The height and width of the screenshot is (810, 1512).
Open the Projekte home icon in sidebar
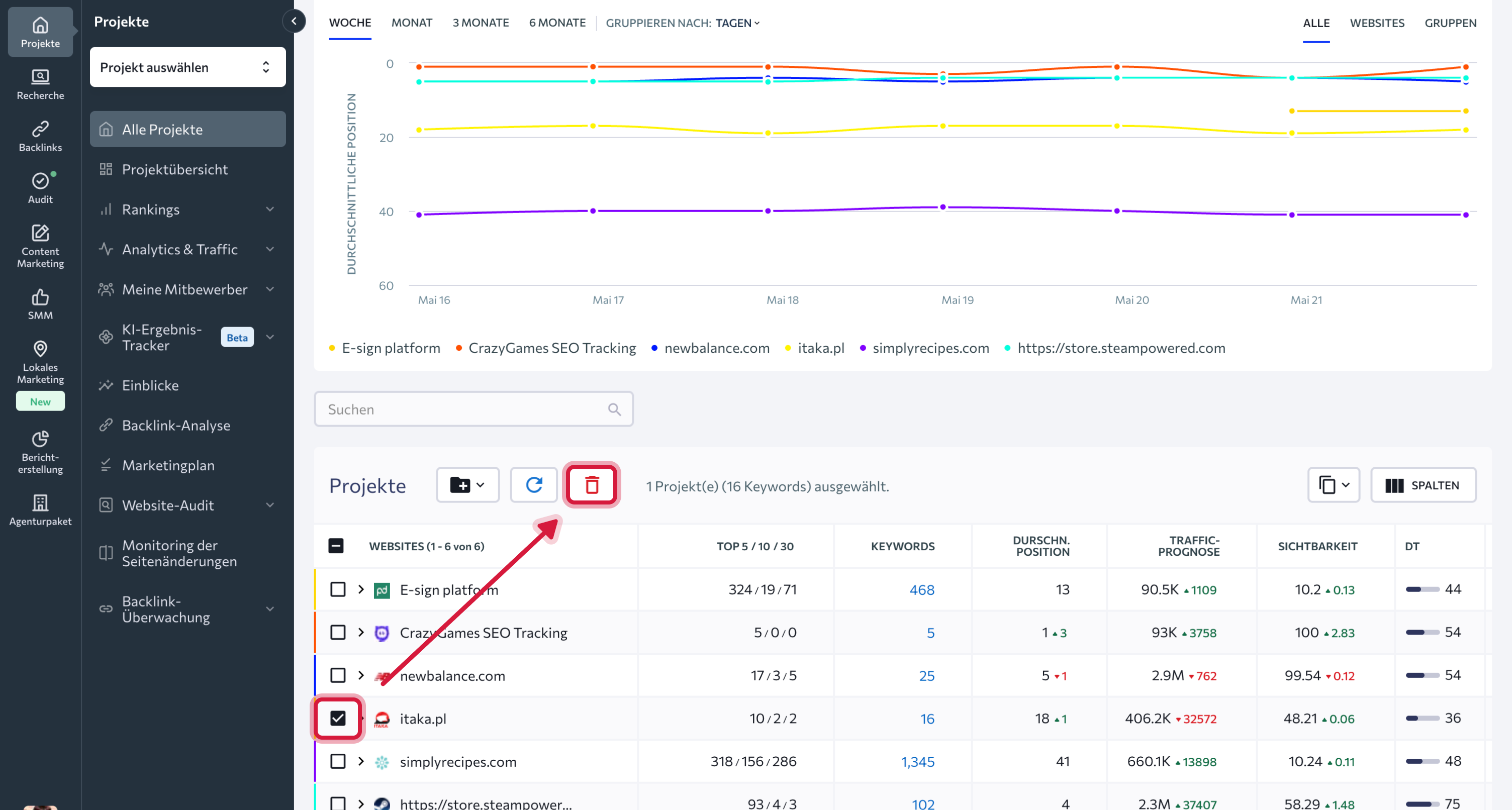point(40,32)
